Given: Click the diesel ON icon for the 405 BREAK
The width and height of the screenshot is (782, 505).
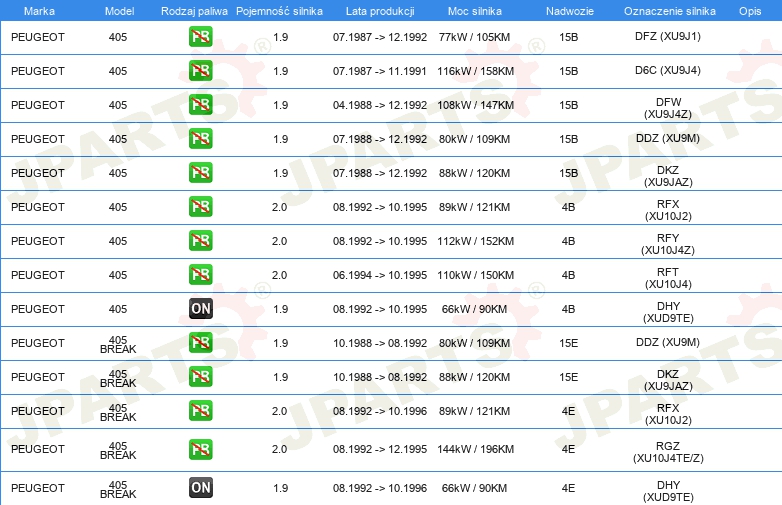Looking at the screenshot, I should pos(200,488).
